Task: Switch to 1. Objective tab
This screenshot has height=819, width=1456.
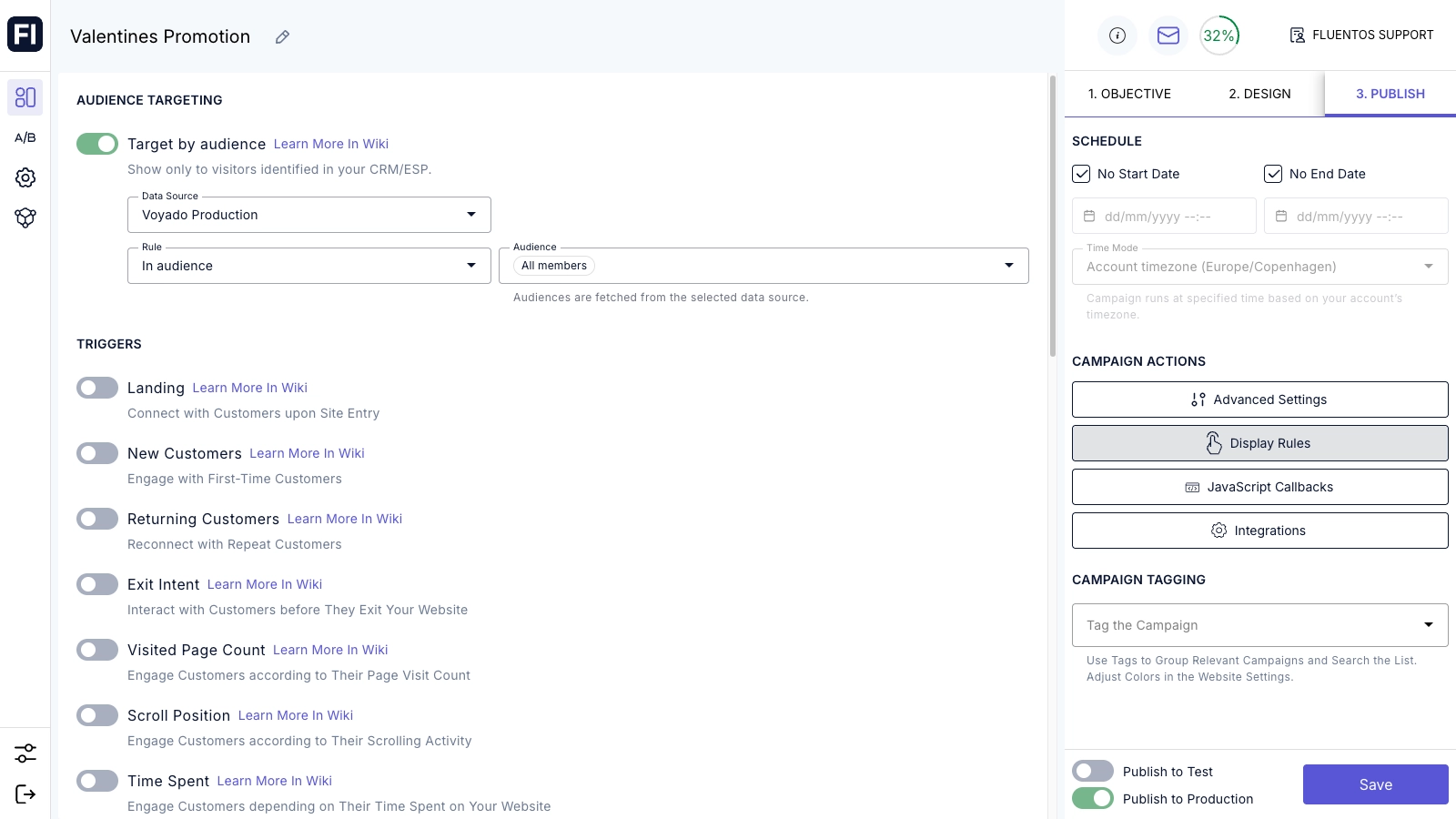Action: (1129, 94)
